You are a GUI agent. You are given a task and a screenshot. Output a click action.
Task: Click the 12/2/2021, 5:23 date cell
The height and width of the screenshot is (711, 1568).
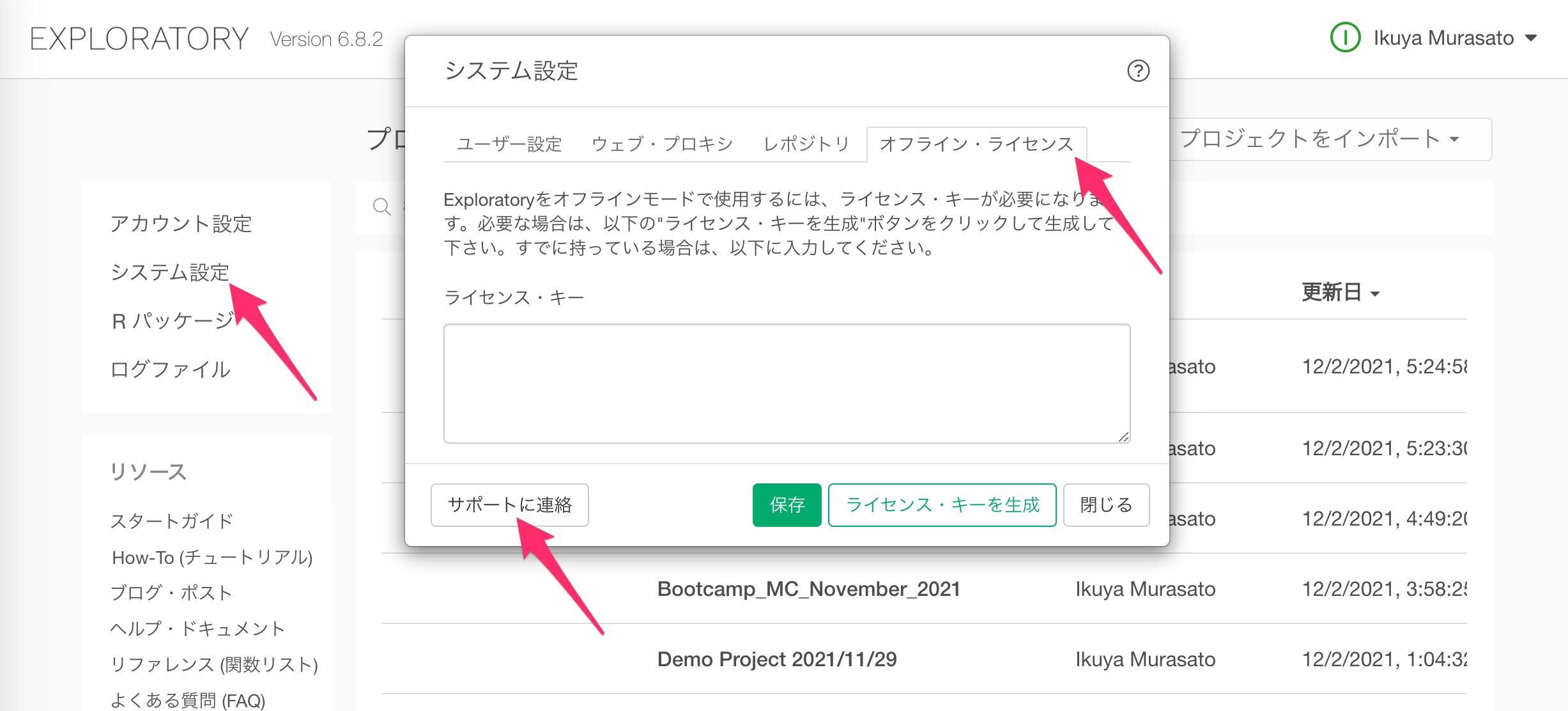click(1385, 448)
